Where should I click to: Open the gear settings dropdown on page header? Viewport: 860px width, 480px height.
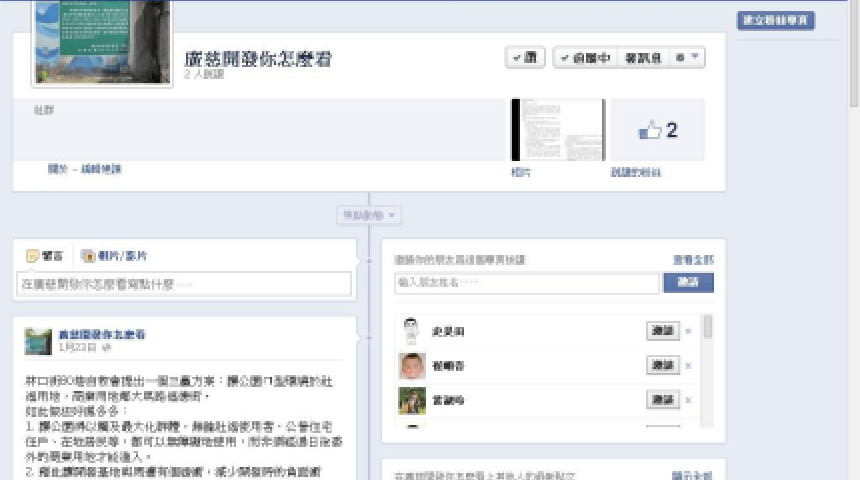687,58
